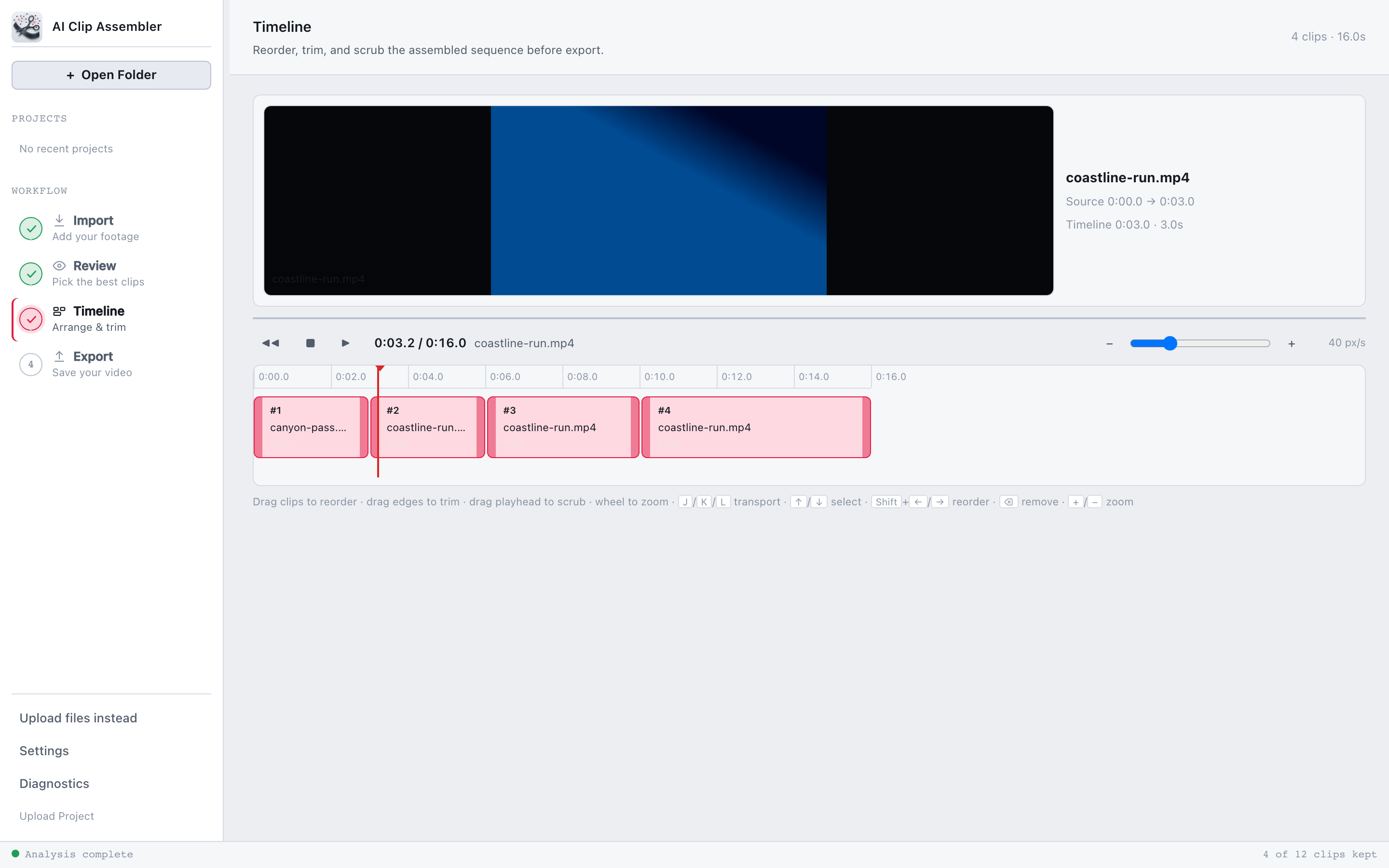Play the assembled sequence
Image resolution: width=1389 pixels, height=868 pixels.
[345, 343]
